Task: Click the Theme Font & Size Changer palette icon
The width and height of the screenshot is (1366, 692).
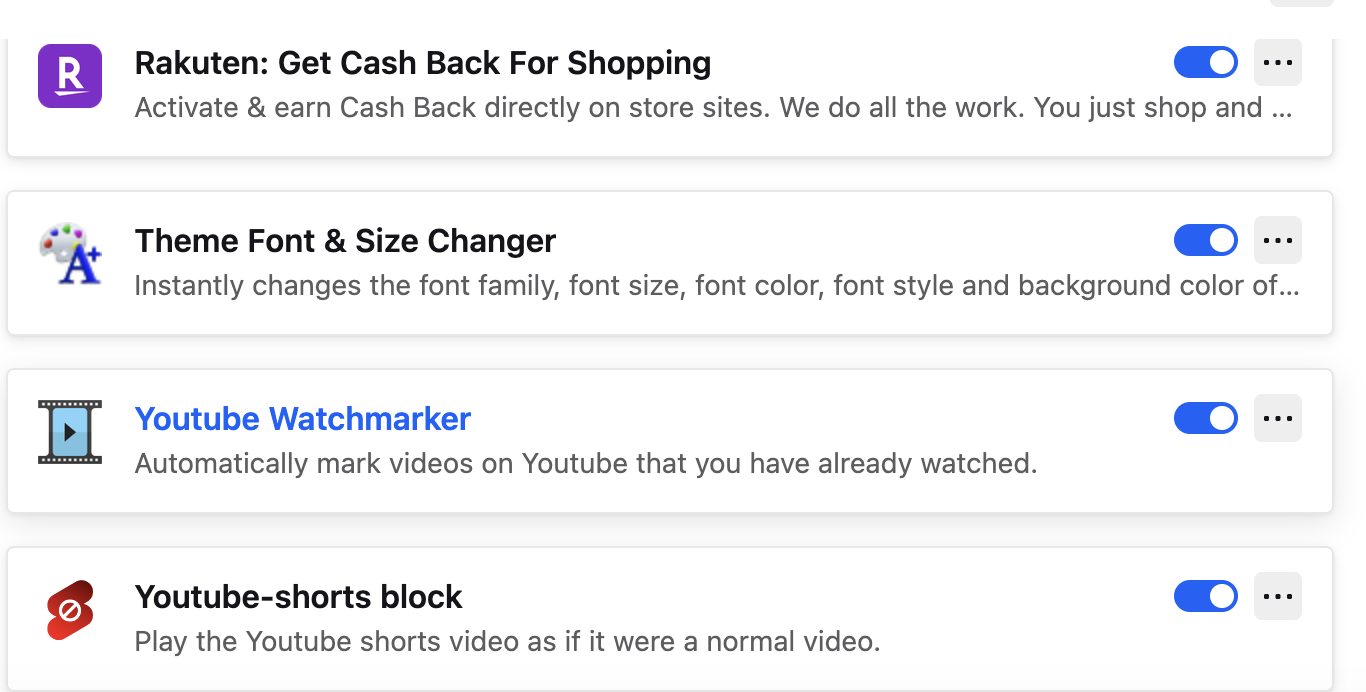Action: coord(69,254)
